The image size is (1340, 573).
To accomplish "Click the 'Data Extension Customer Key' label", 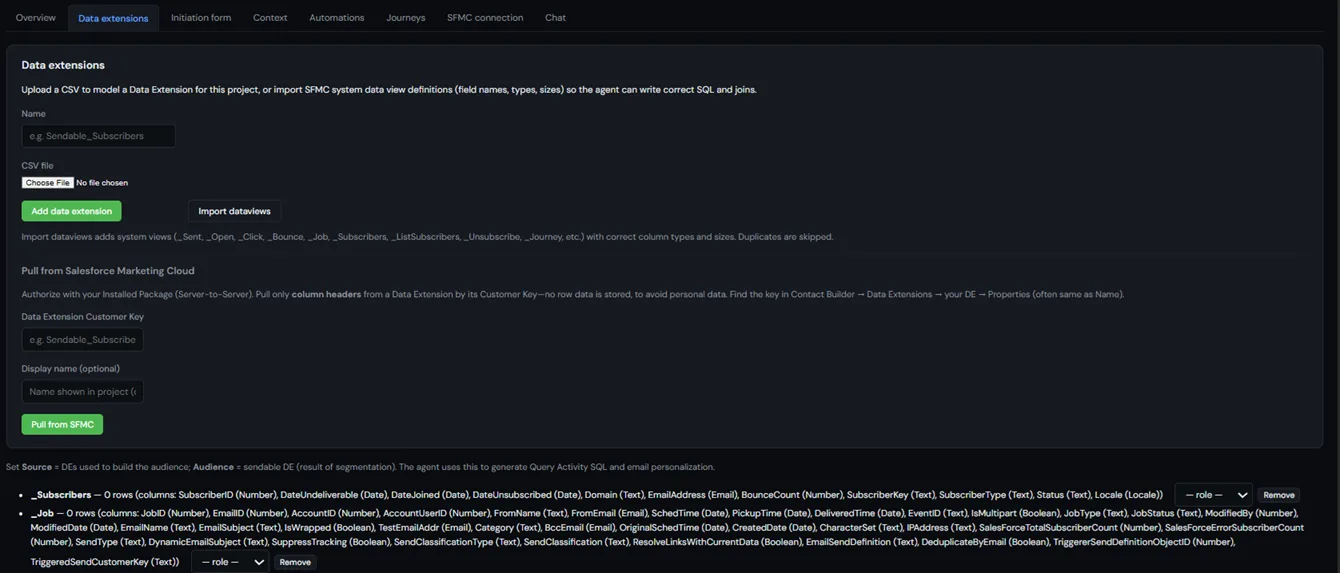I will tap(83, 317).
